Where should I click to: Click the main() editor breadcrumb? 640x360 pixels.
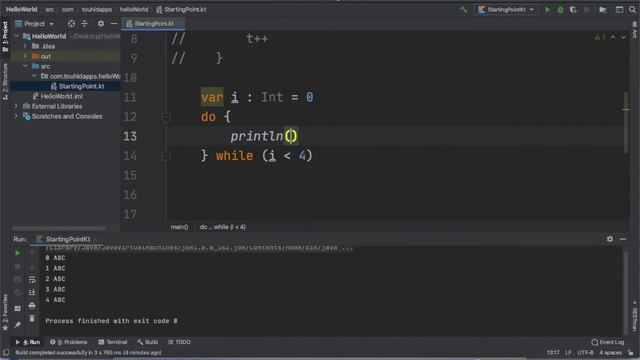(179, 227)
